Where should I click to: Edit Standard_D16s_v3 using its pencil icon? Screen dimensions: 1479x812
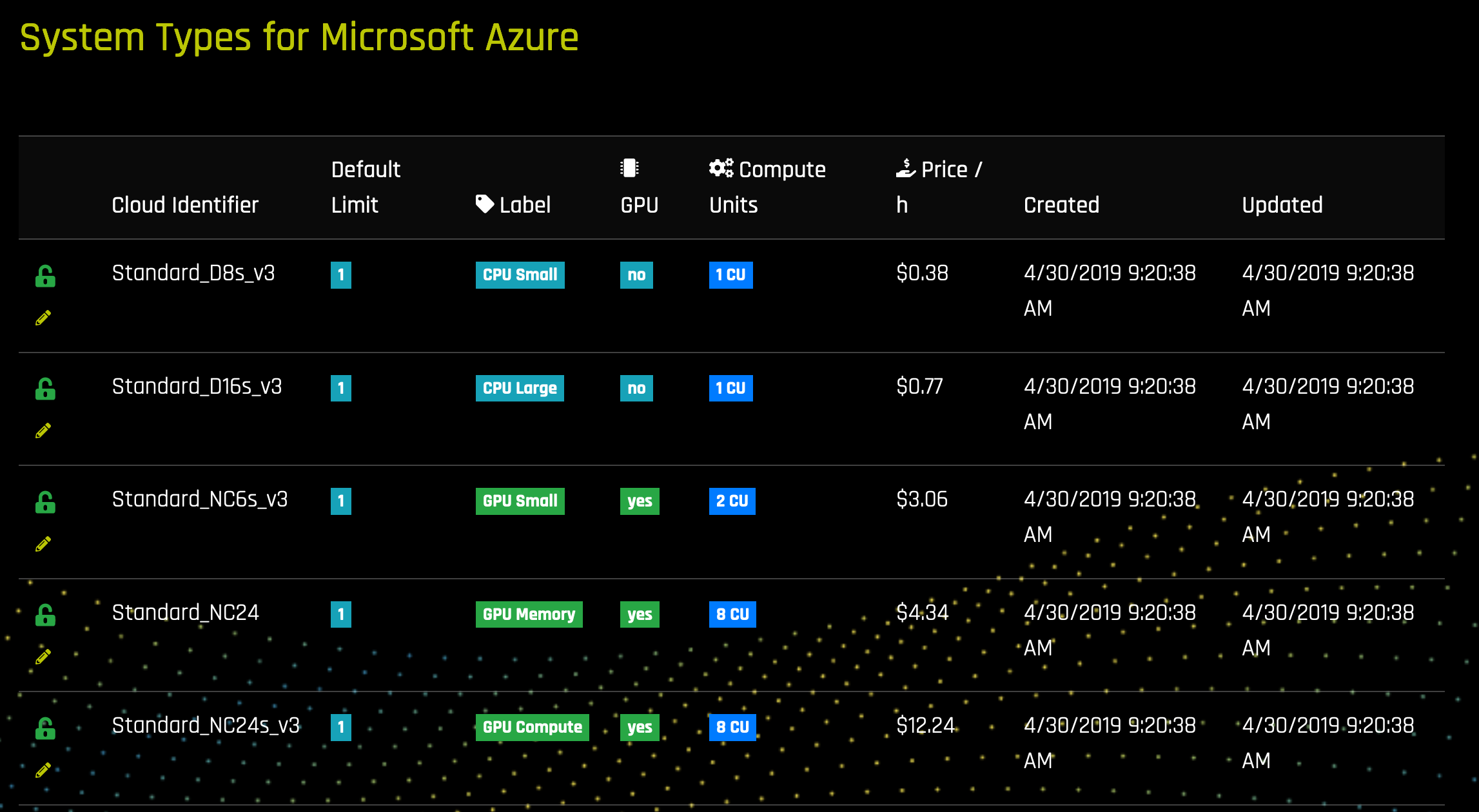pyautogui.click(x=43, y=430)
